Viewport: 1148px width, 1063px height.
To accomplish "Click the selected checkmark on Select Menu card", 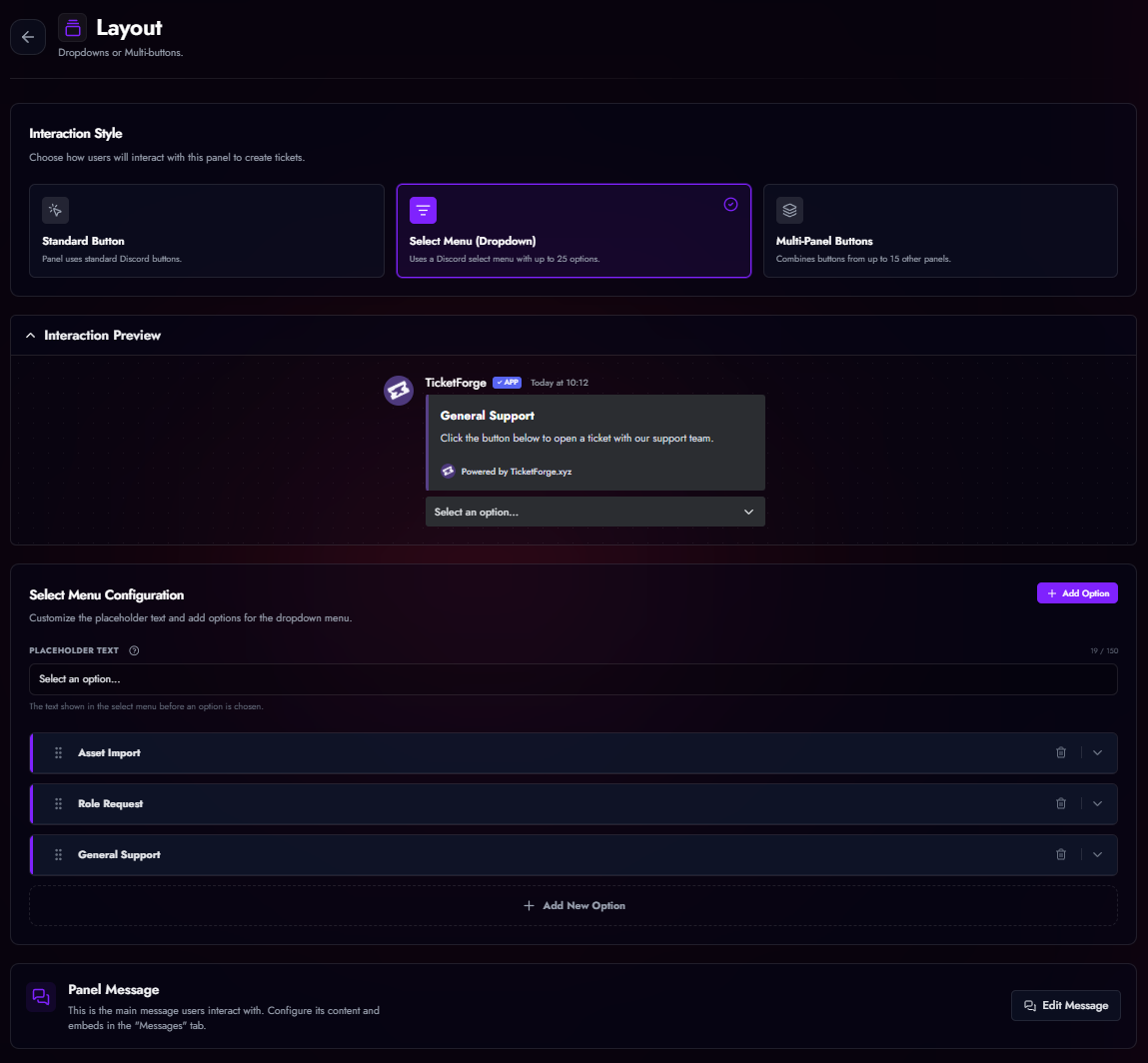I will 730,204.
